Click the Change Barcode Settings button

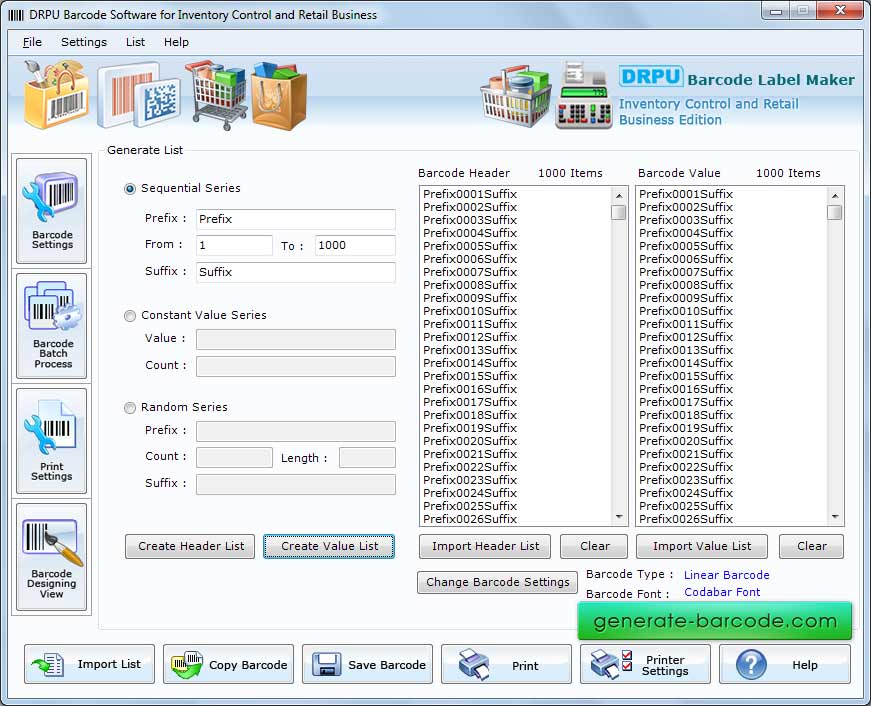tap(497, 582)
